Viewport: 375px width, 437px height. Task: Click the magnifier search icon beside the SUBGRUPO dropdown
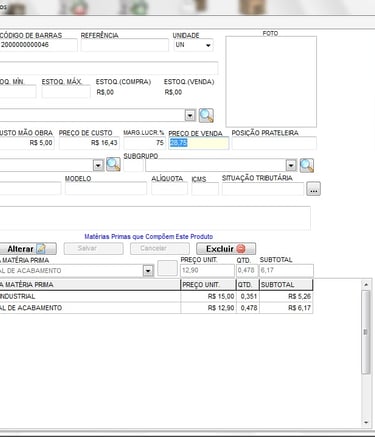306,165
